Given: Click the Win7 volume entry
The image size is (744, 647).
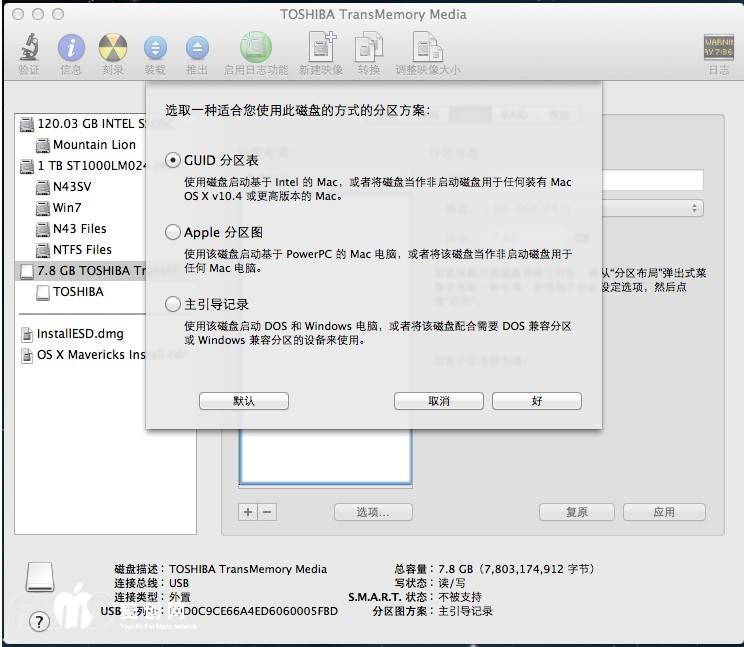Looking at the screenshot, I should 67,208.
